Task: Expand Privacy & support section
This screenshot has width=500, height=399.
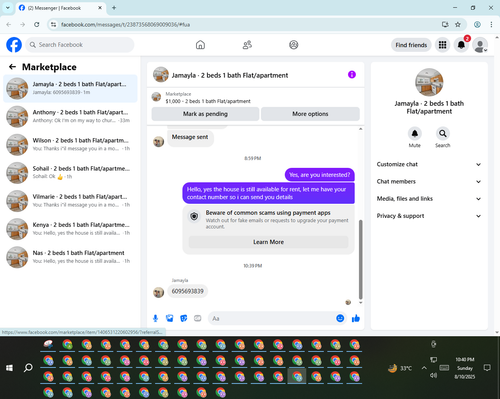Action: [429, 216]
